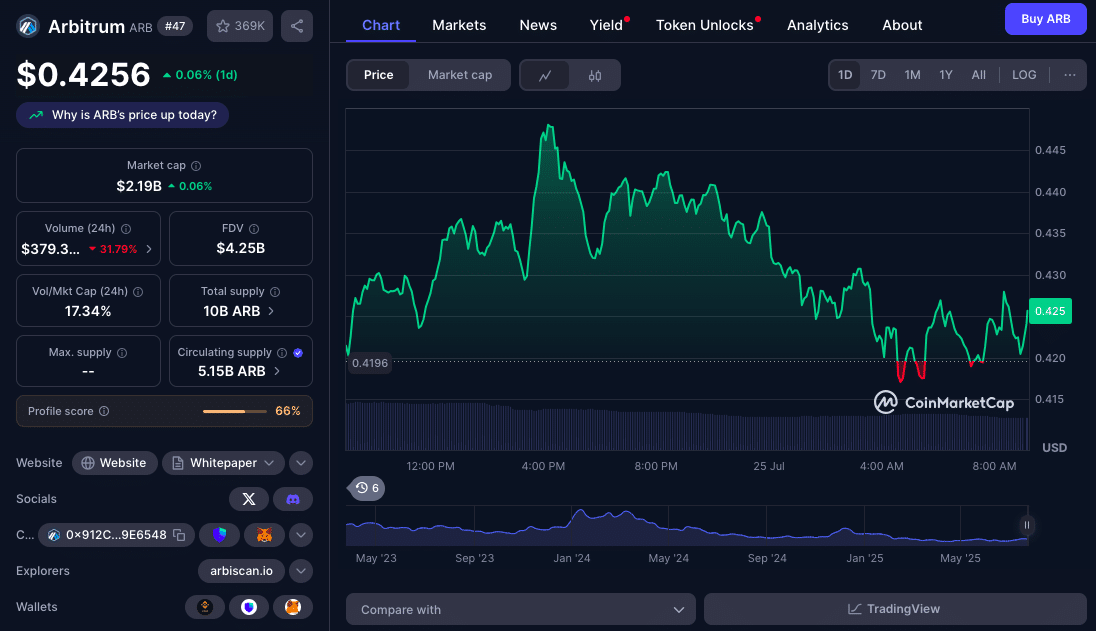Select the 1Y time range
This screenshot has width=1096, height=631.
tap(946, 75)
